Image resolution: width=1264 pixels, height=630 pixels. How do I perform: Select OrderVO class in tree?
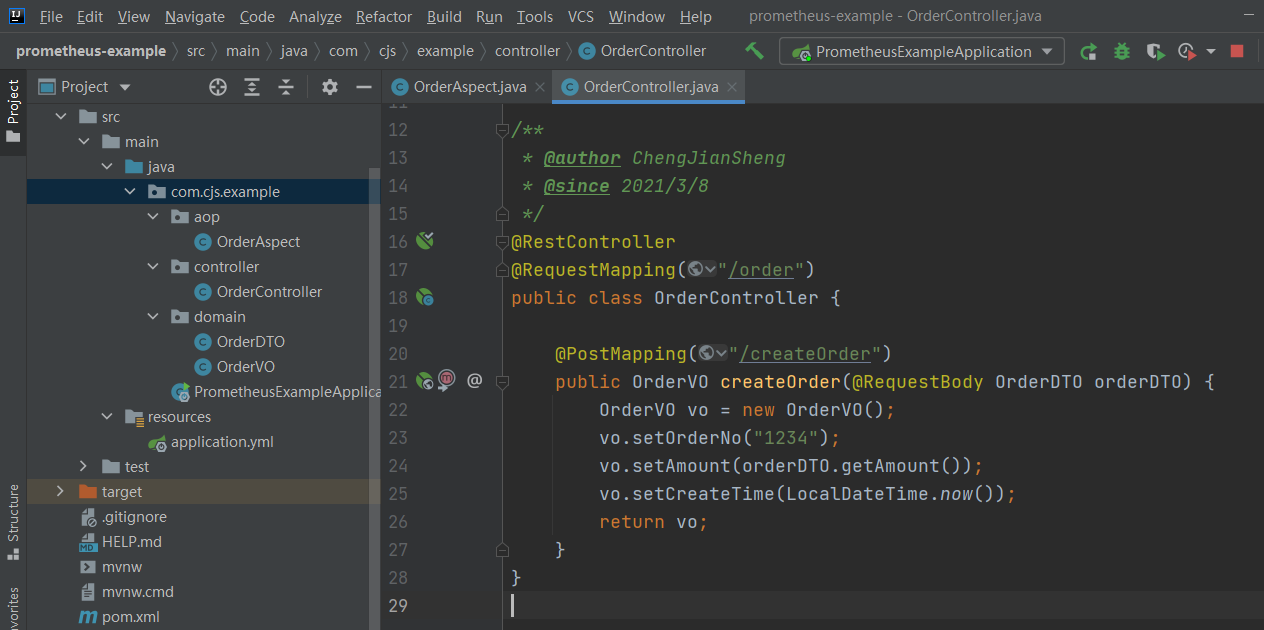pos(245,367)
